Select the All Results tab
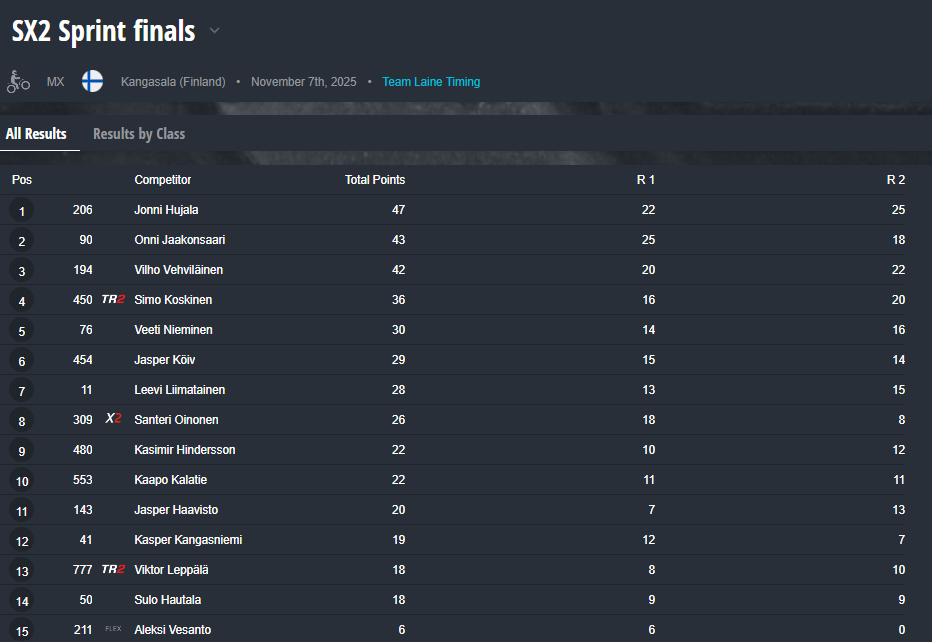 36,134
